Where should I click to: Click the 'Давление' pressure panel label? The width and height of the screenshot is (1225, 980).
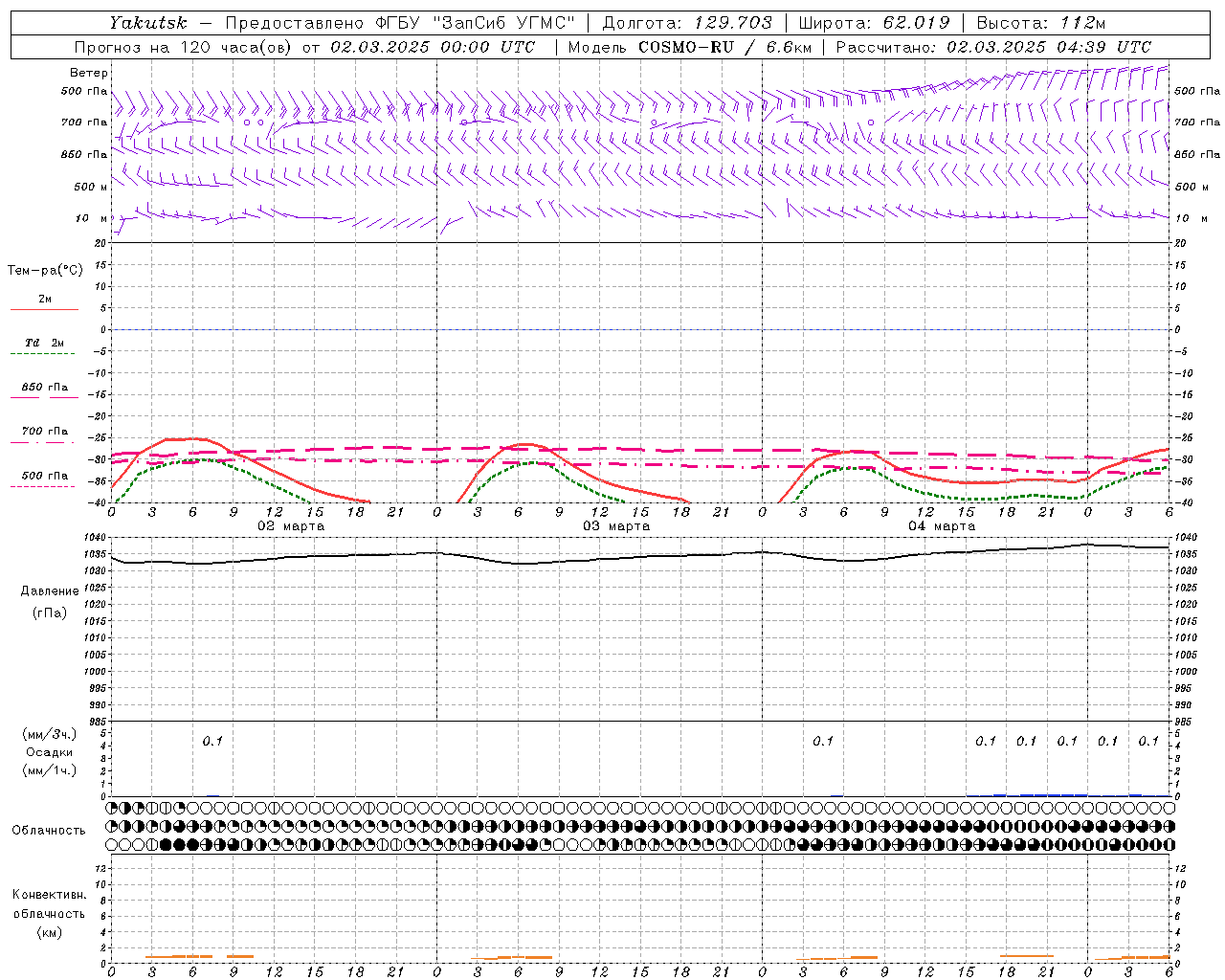tap(49, 591)
